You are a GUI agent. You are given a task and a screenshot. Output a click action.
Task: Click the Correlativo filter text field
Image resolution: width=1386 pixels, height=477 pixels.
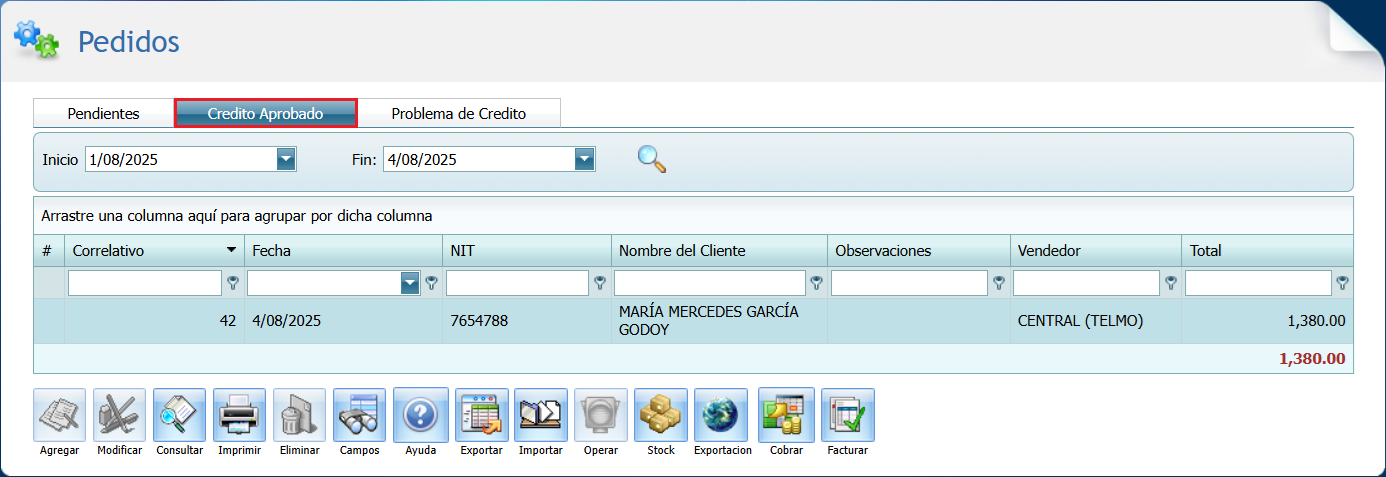[x=145, y=283]
